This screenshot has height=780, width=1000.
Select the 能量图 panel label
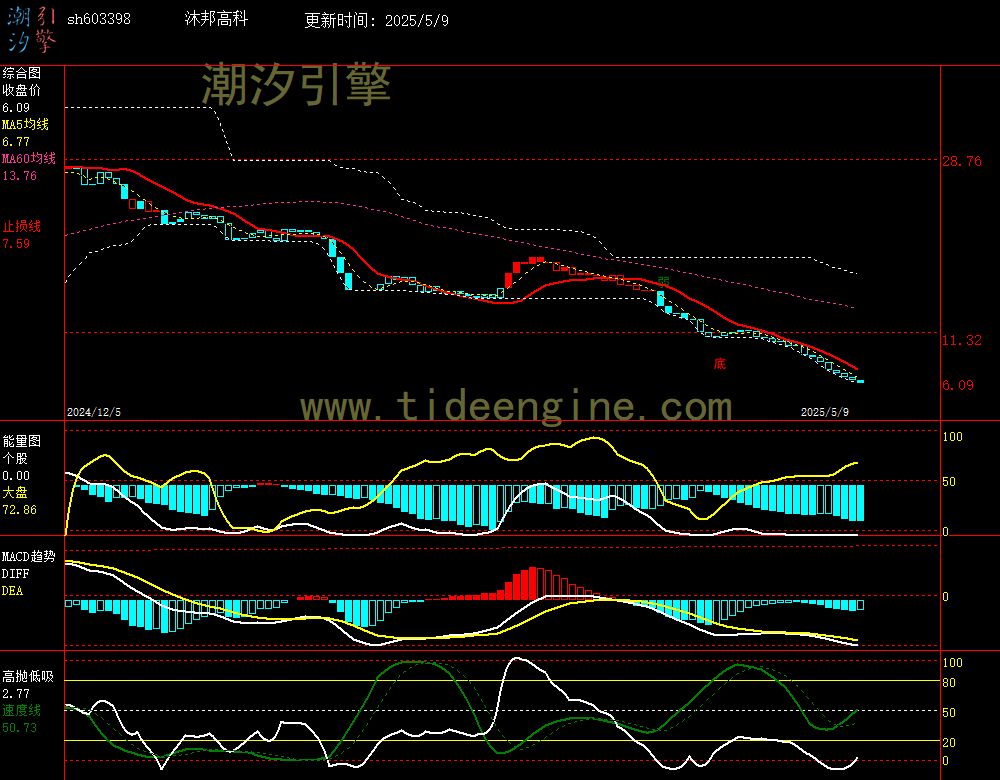(21, 441)
